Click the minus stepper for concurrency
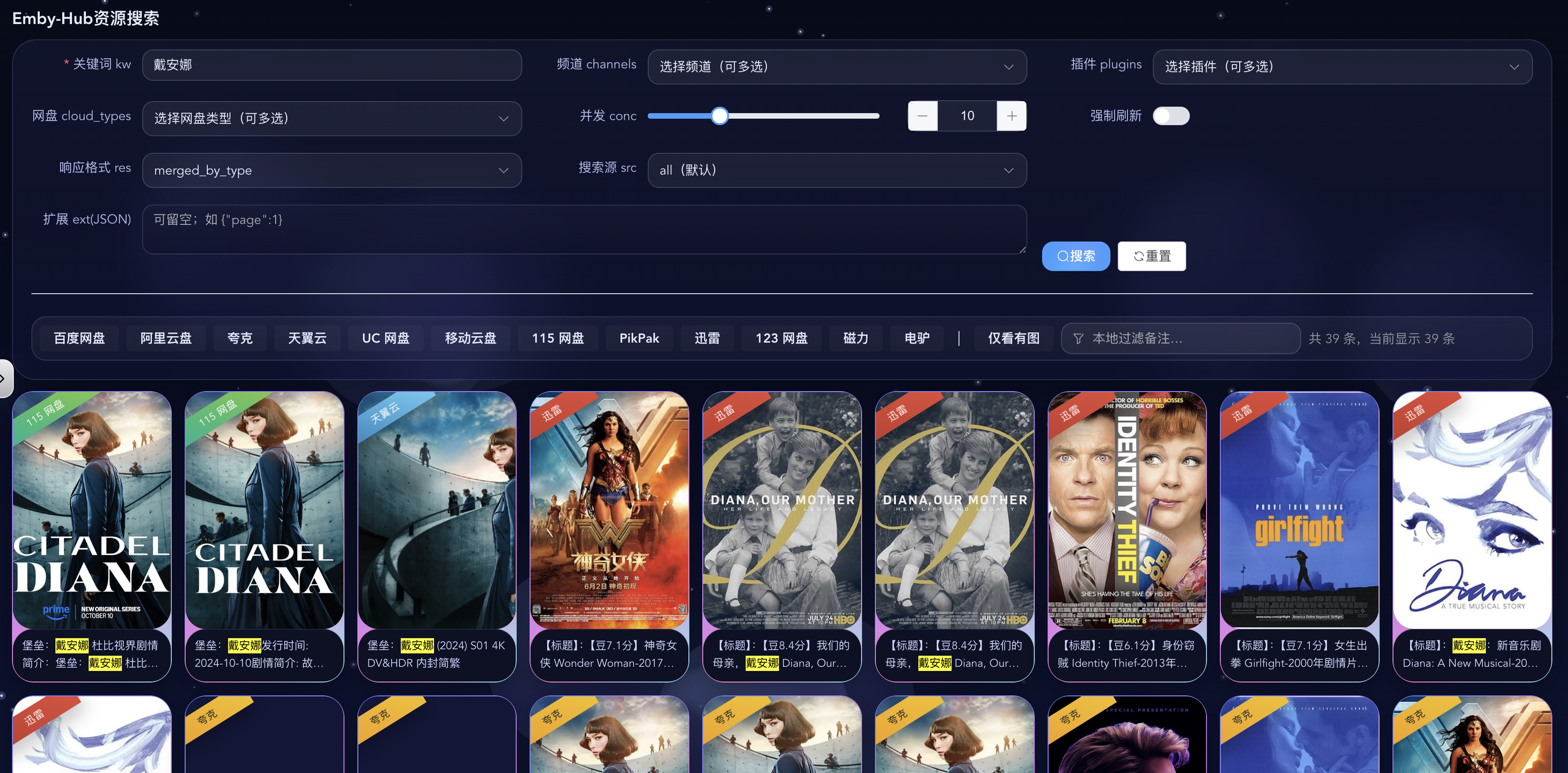This screenshot has height=773, width=1568. coord(922,115)
